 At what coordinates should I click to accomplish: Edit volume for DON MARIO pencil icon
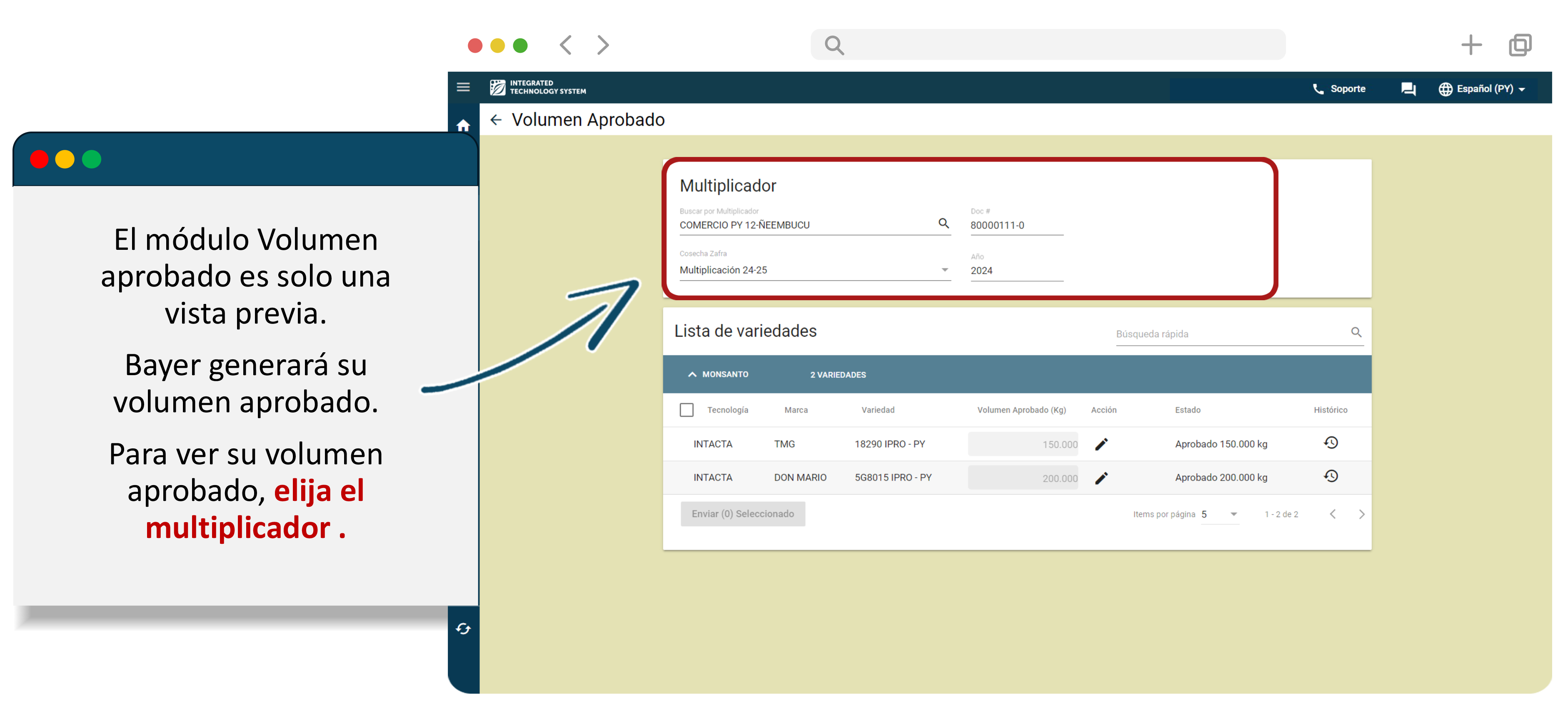(1101, 478)
